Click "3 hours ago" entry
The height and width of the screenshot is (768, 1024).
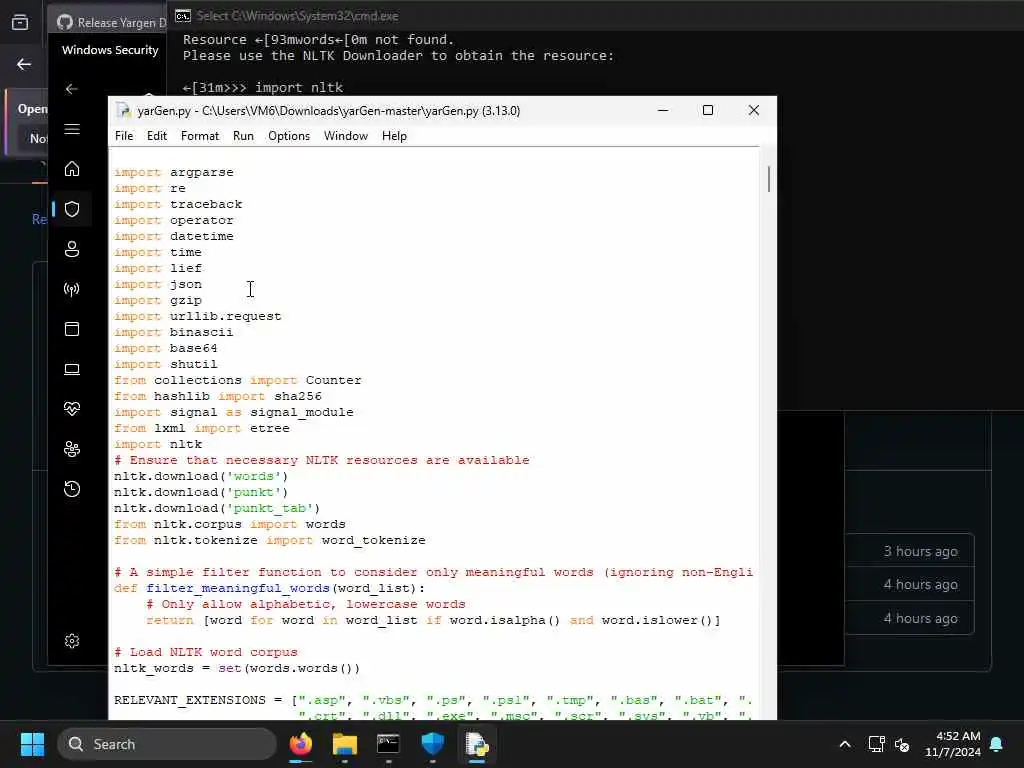920,551
